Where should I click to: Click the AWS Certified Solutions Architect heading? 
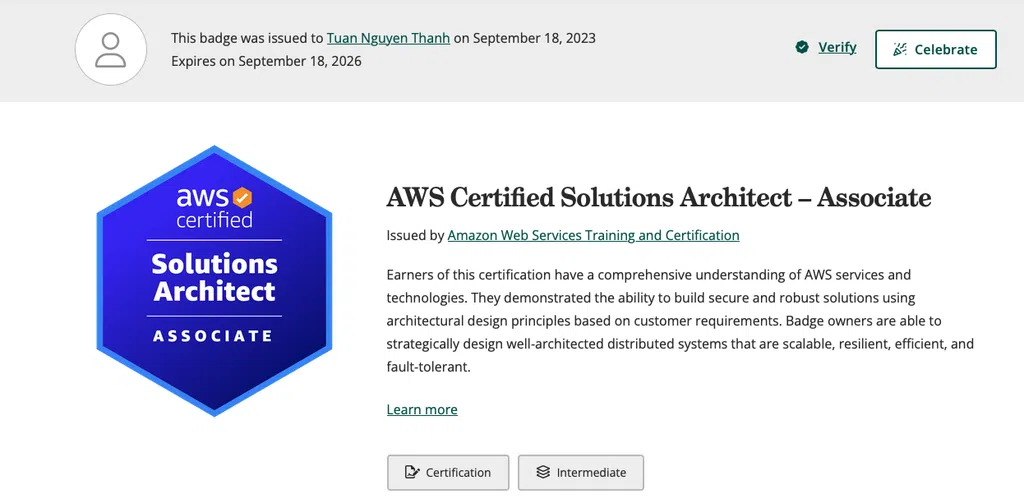click(x=658, y=197)
